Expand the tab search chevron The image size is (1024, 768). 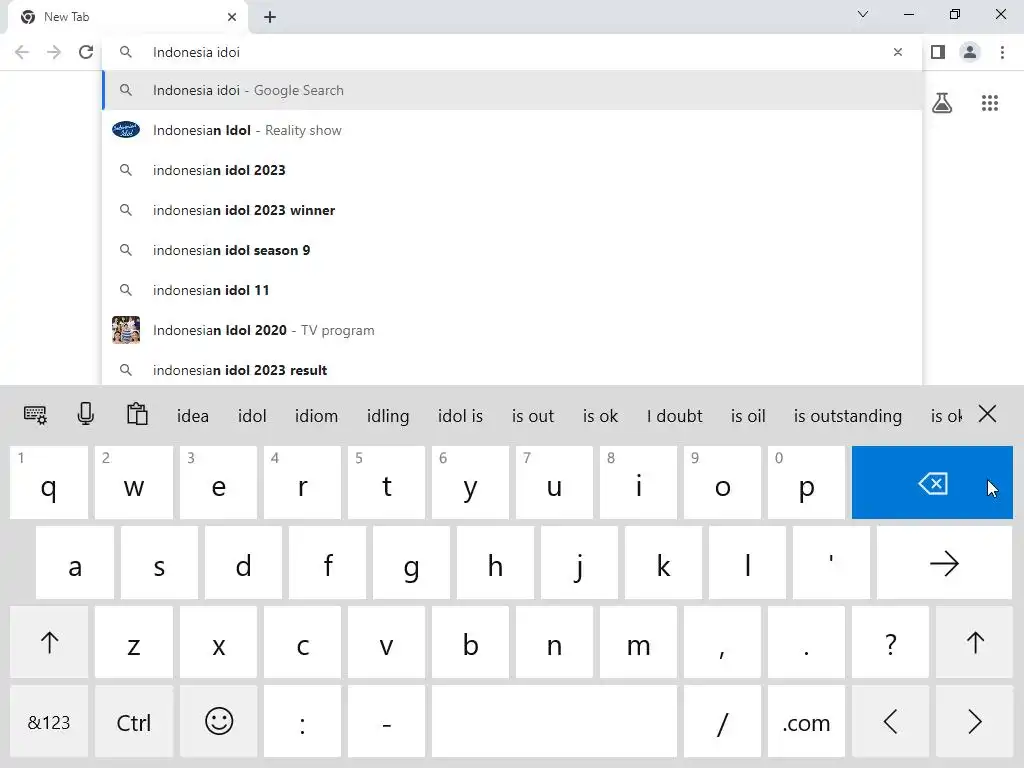(863, 14)
